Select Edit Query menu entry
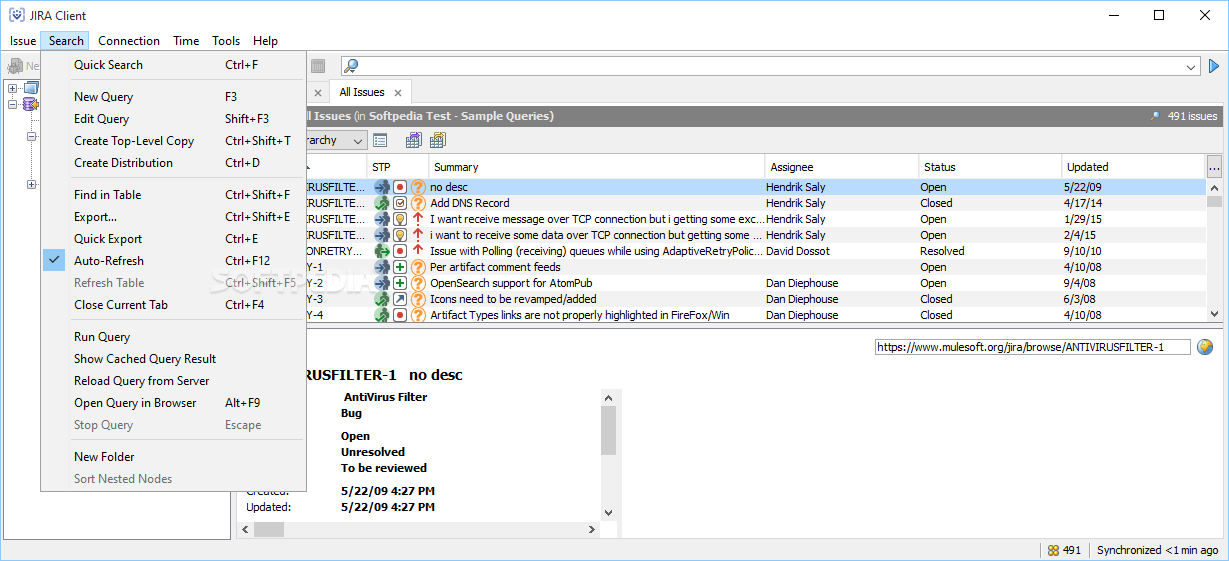Viewport: 1229px width, 561px height. pyautogui.click(x=172, y=119)
